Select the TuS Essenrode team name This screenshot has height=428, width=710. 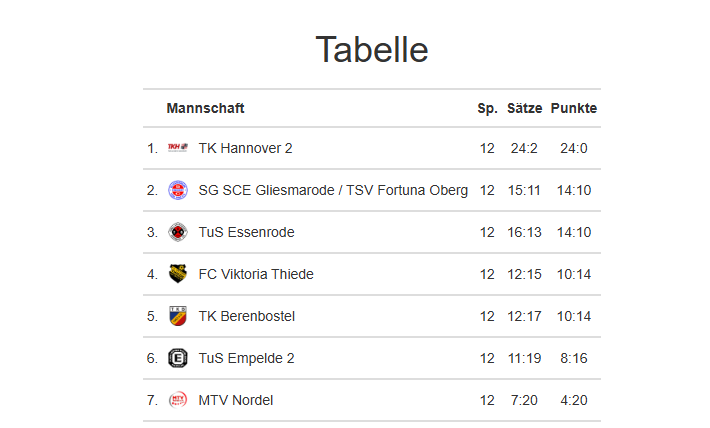point(246,232)
